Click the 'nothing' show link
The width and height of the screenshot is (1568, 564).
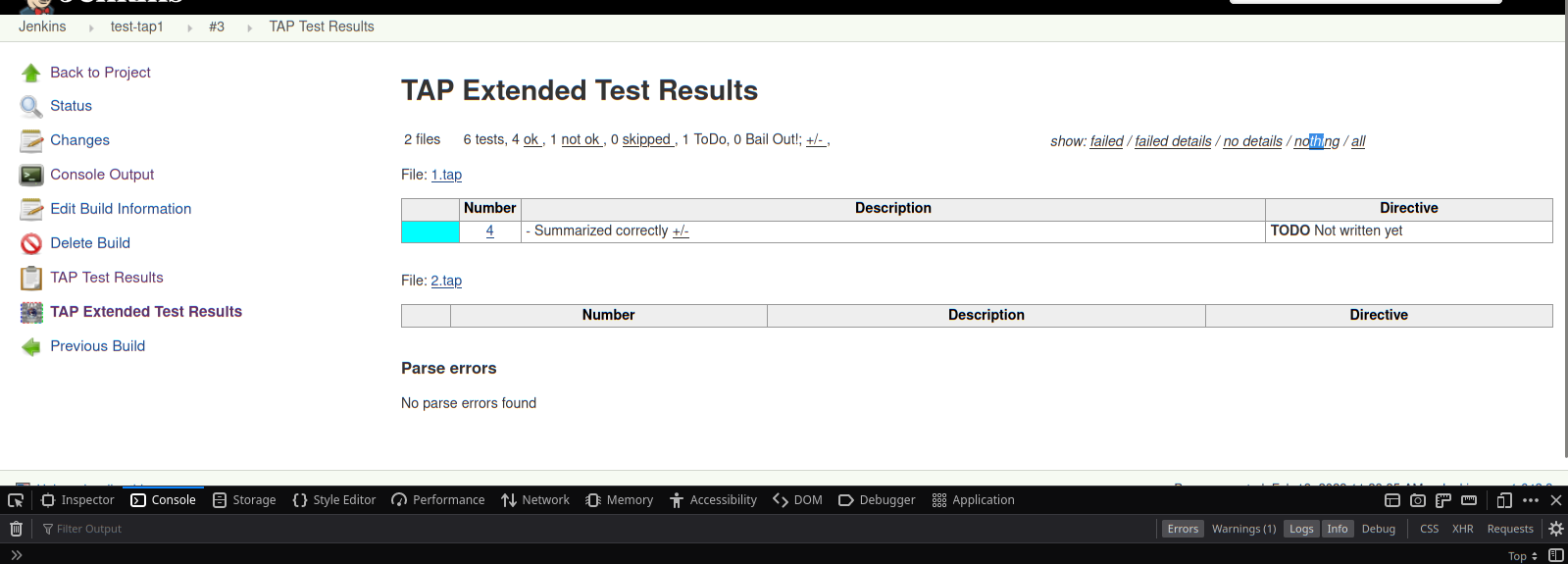tap(1316, 141)
